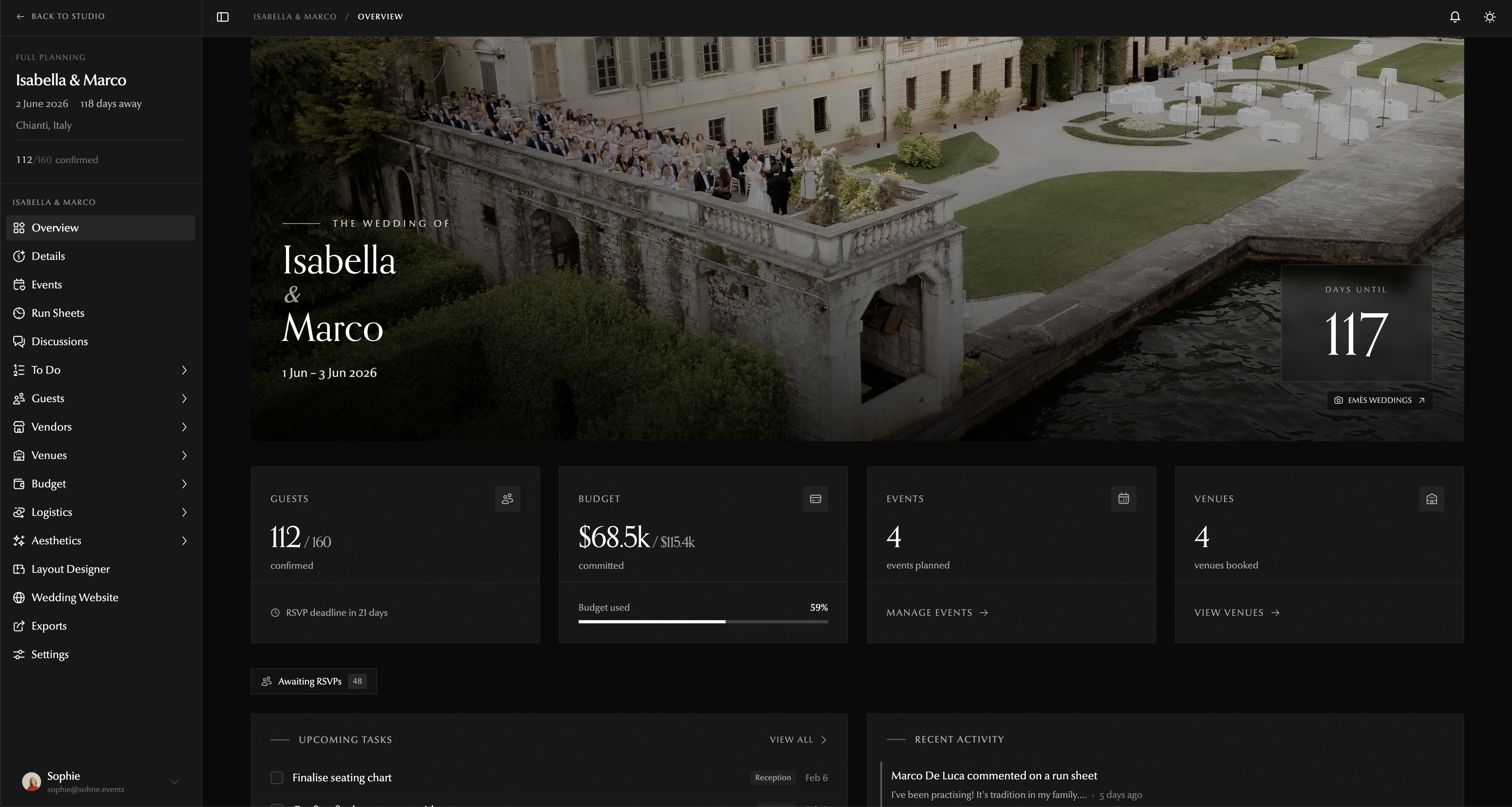Check the task checkbox below Finalise seating chart
1512x807 pixels.
tap(276, 805)
